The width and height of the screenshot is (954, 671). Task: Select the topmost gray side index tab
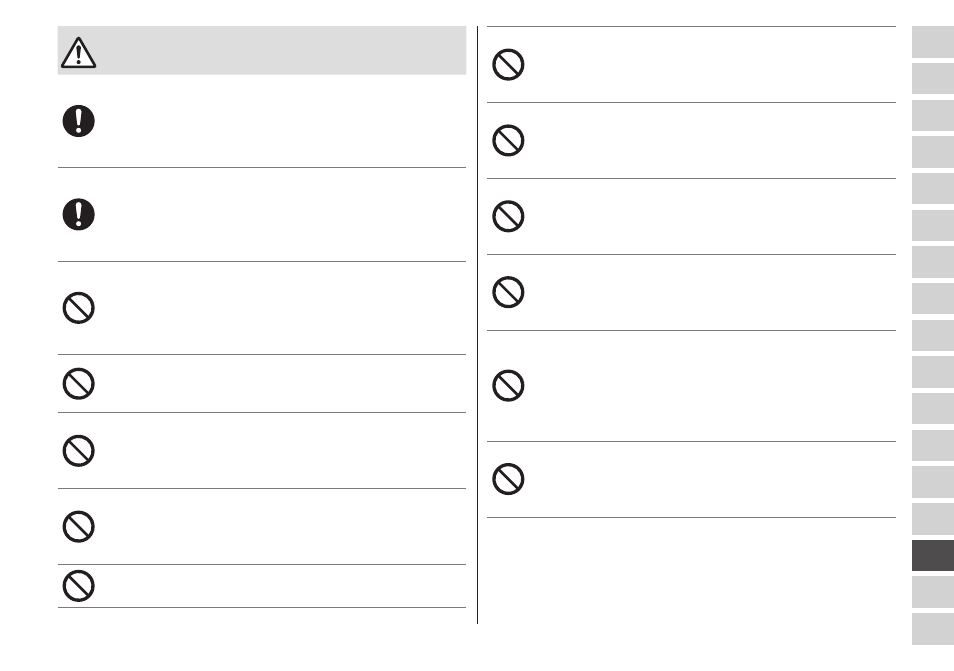(x=933, y=42)
